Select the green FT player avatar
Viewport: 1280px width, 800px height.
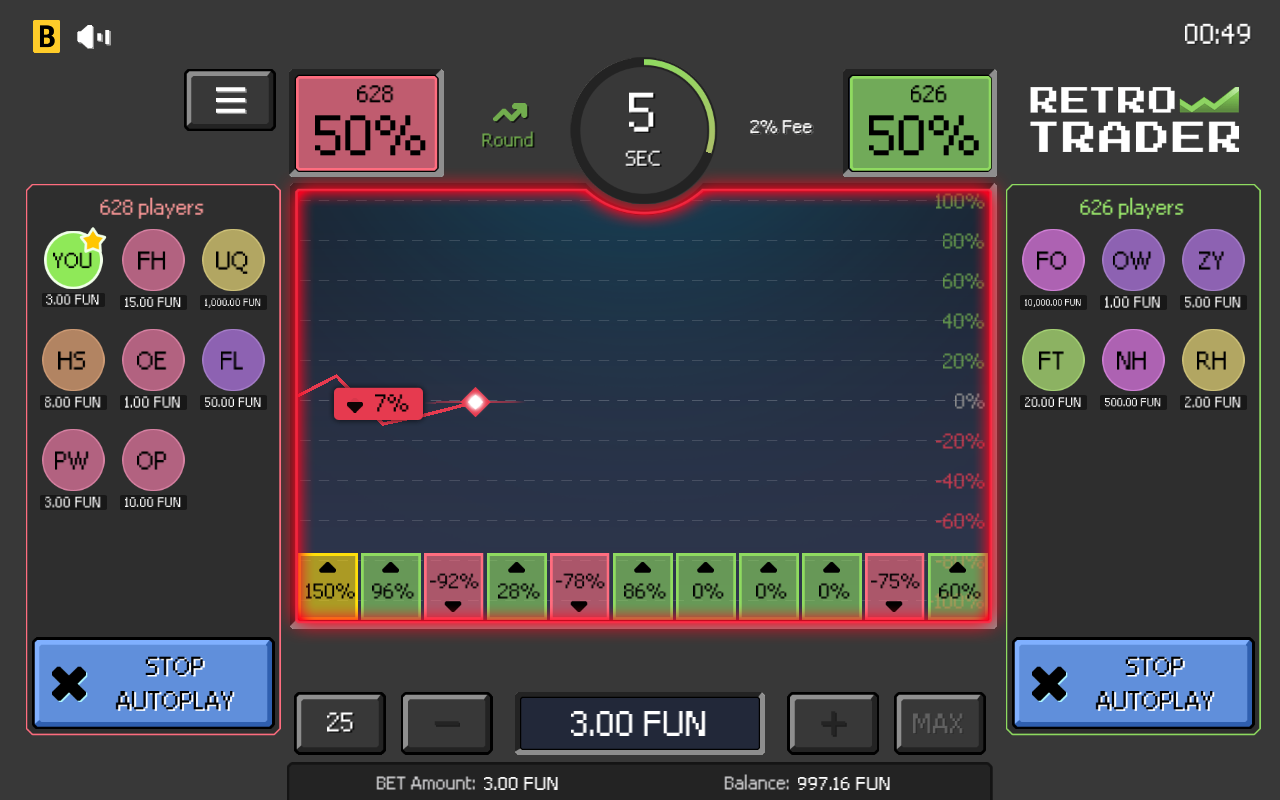[x=1052, y=361]
